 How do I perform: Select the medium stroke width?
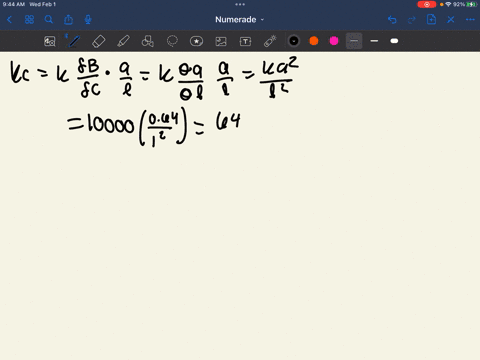tap(374, 41)
